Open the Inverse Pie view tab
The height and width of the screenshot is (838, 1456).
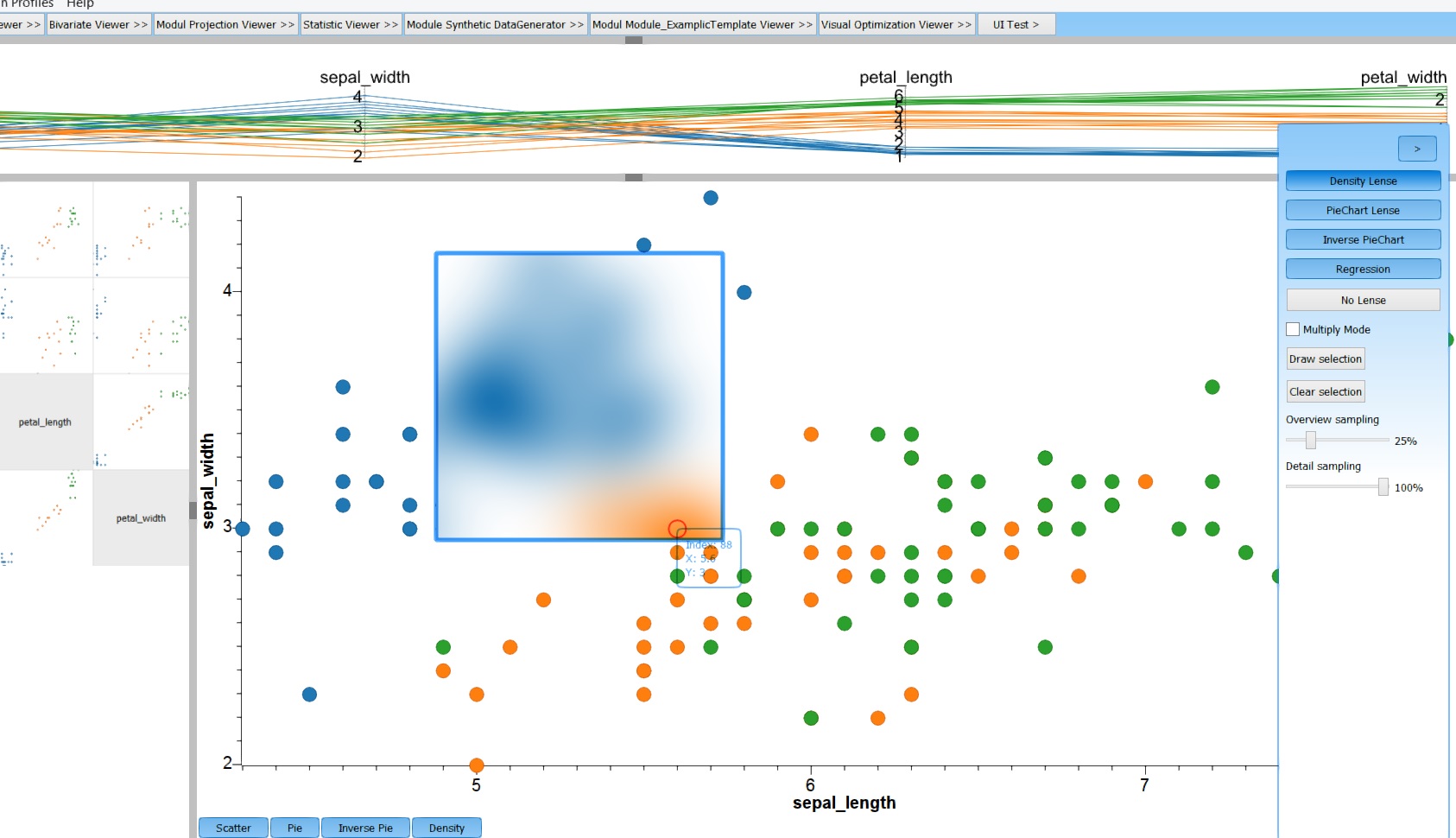365,828
